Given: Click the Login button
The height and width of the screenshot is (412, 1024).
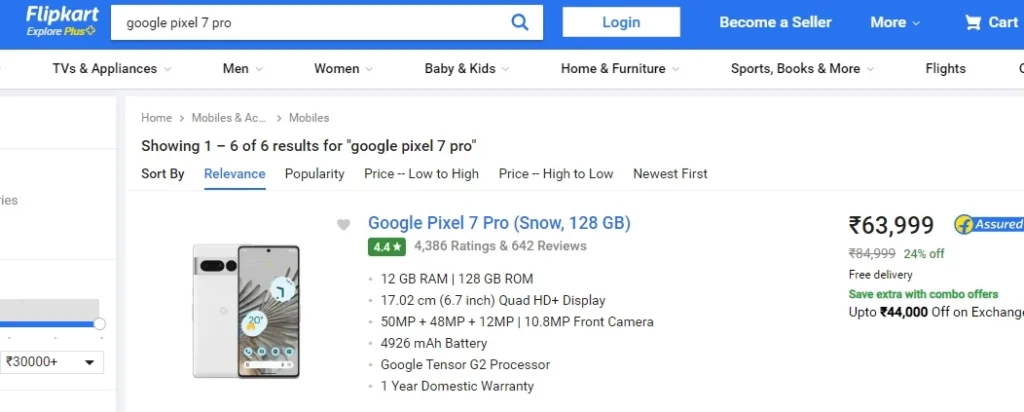Looking at the screenshot, I should coord(621,22).
